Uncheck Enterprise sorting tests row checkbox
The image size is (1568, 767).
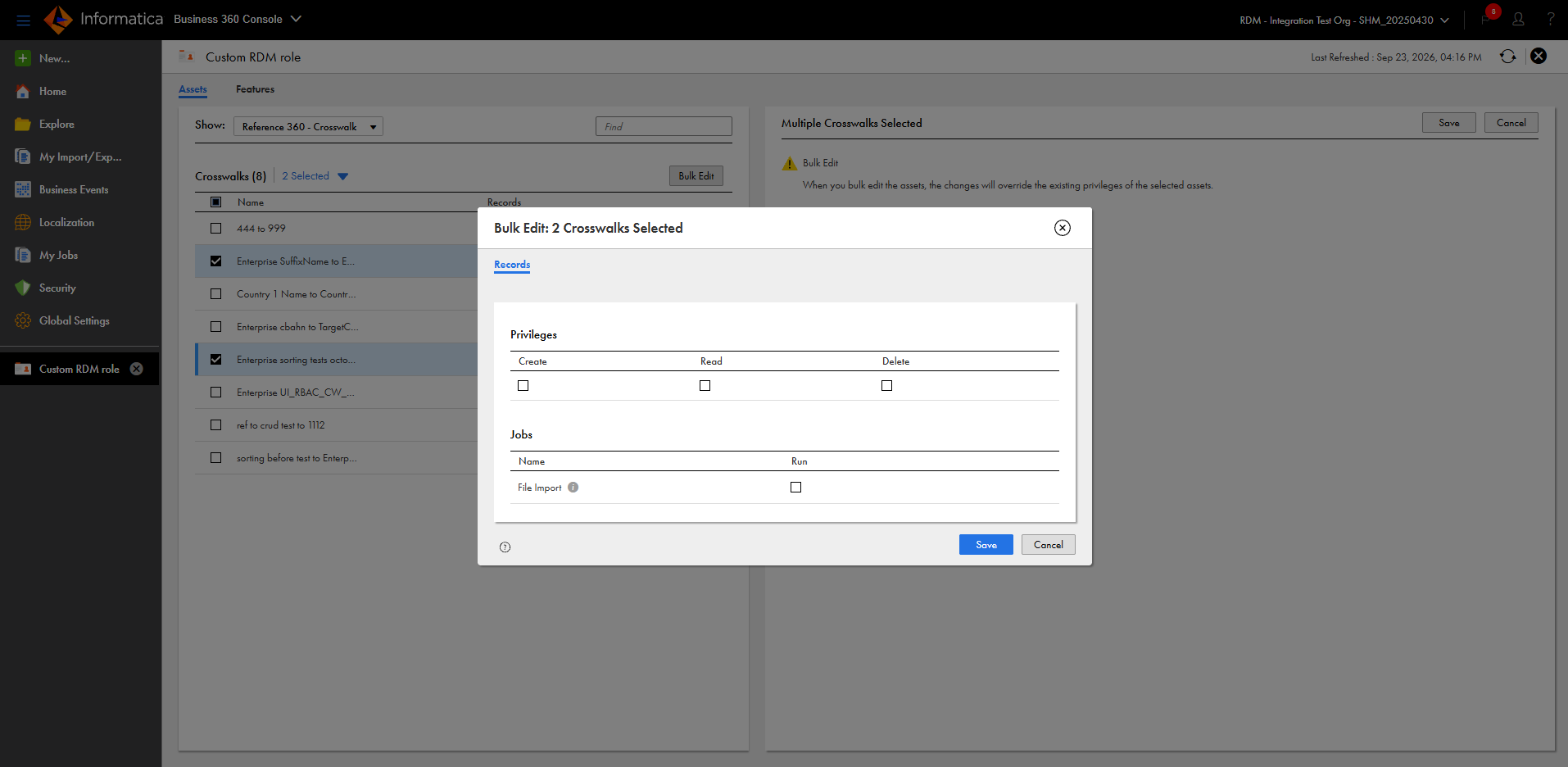pos(216,359)
